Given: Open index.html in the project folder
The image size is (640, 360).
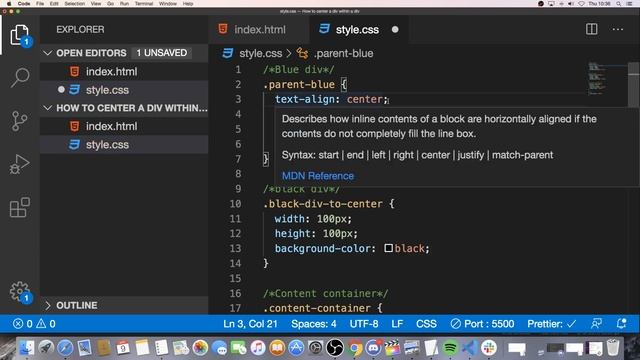Looking at the screenshot, I should [124, 127].
